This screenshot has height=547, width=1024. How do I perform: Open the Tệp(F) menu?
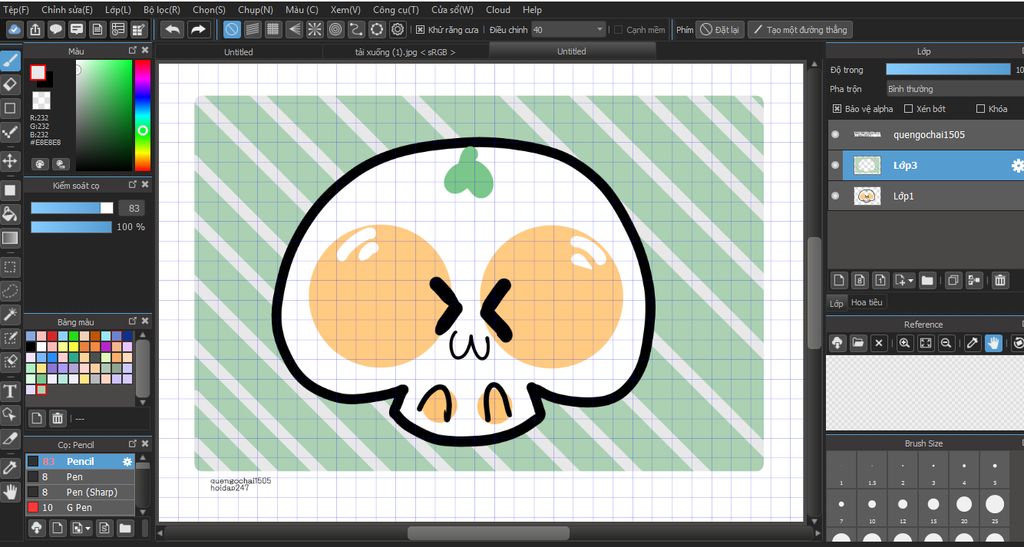coord(16,10)
